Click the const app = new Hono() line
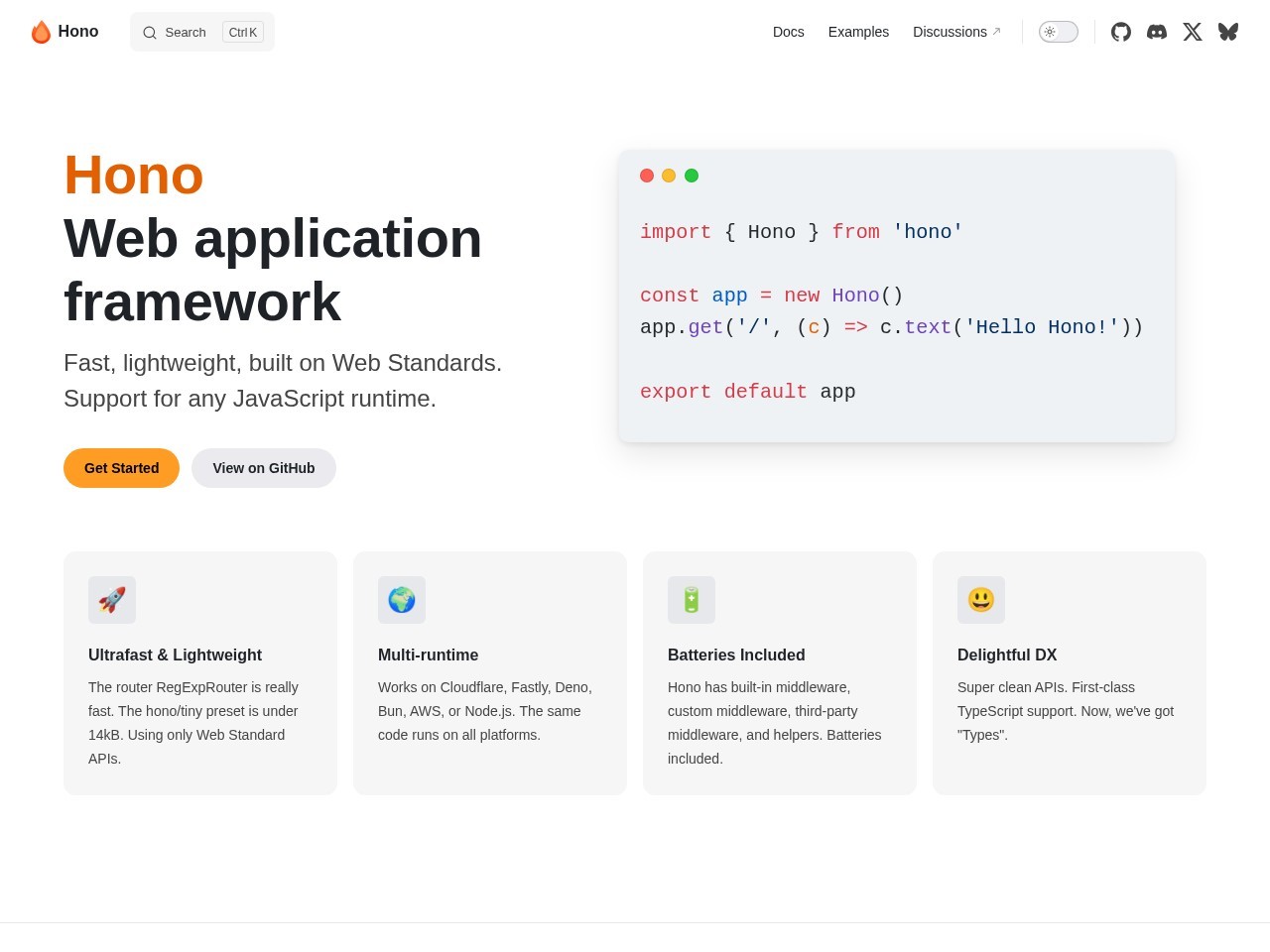The image size is (1270, 952). point(772,296)
